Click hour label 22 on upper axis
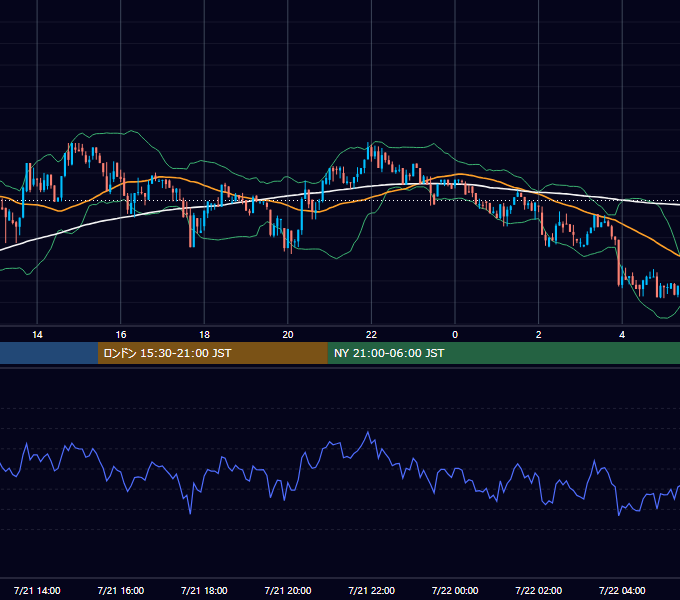The height and width of the screenshot is (600, 680). tap(371, 335)
